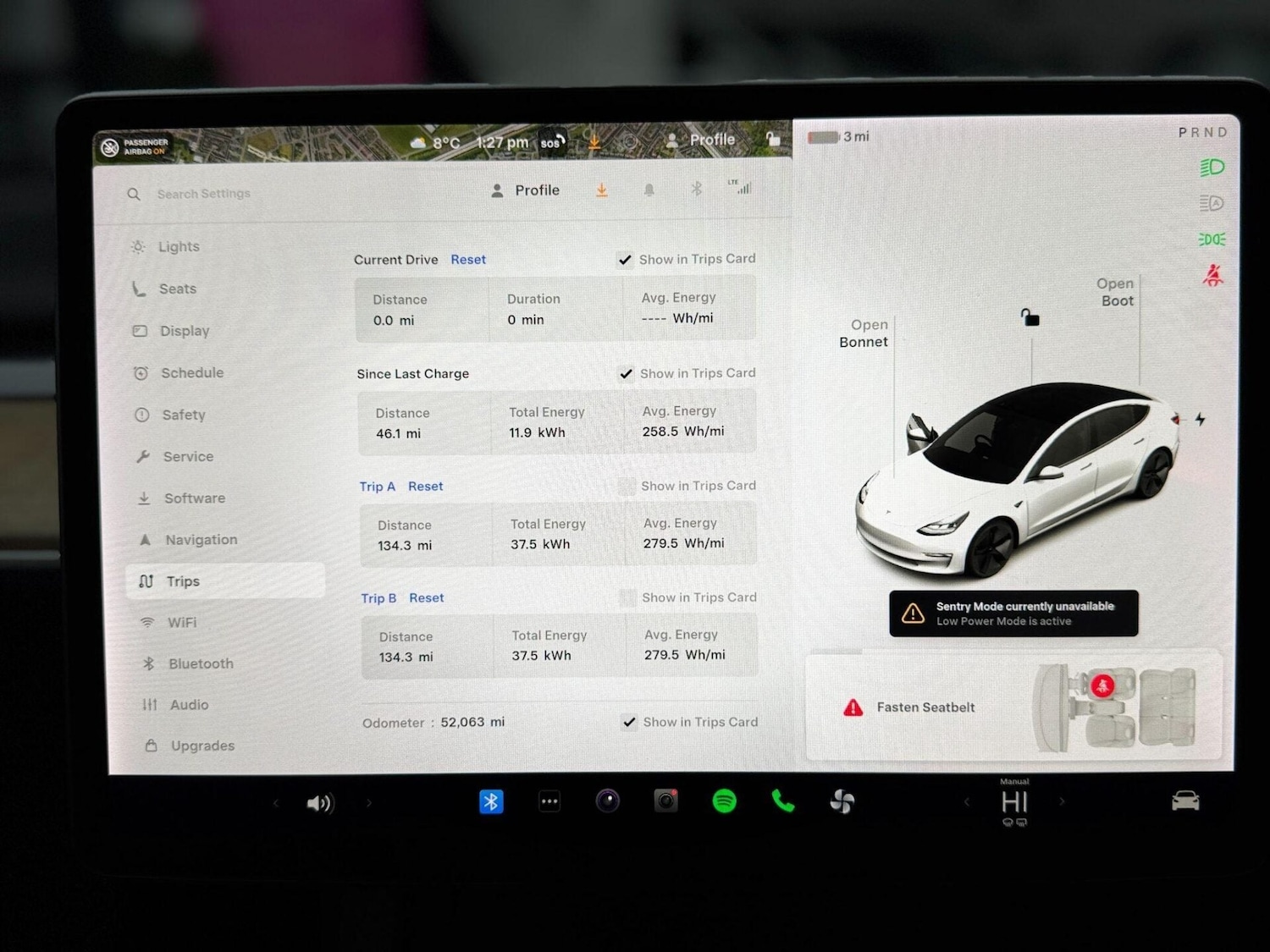1270x952 pixels.
Task: Switch to the Safety settings section
Action: click(x=183, y=415)
